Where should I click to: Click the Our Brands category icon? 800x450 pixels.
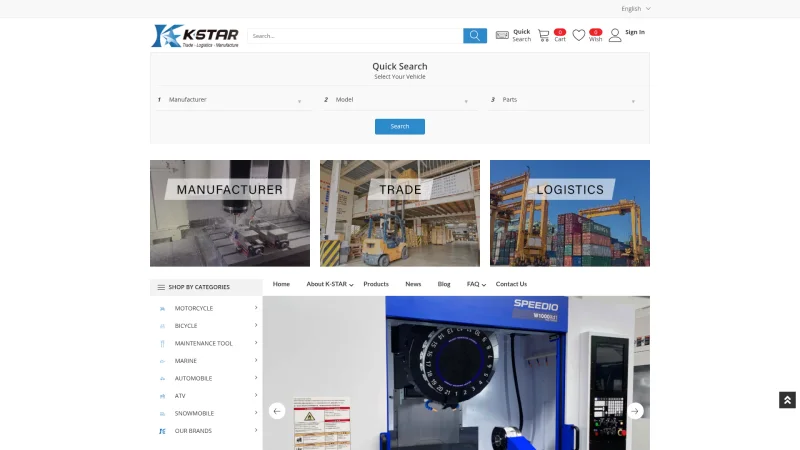[162, 431]
